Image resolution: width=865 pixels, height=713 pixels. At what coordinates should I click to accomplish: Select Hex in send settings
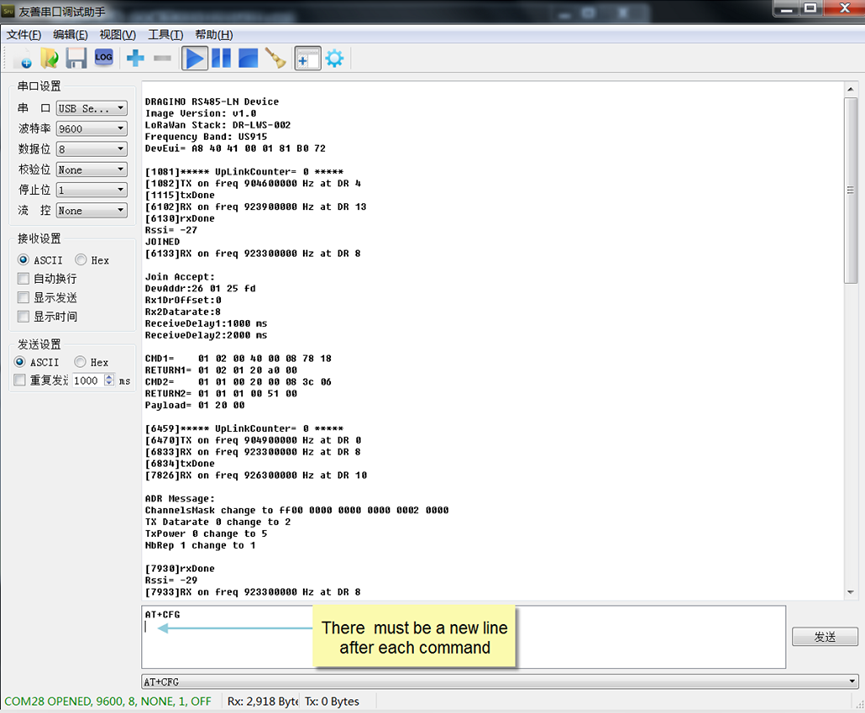tap(81, 361)
